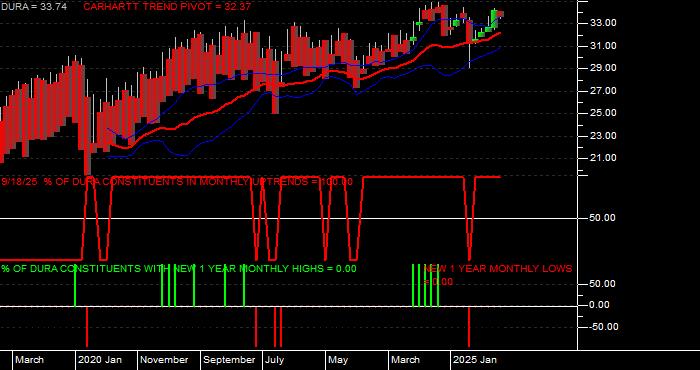
Task: Click the red new-lows spike above 2025 Jan
Action: tap(469, 327)
